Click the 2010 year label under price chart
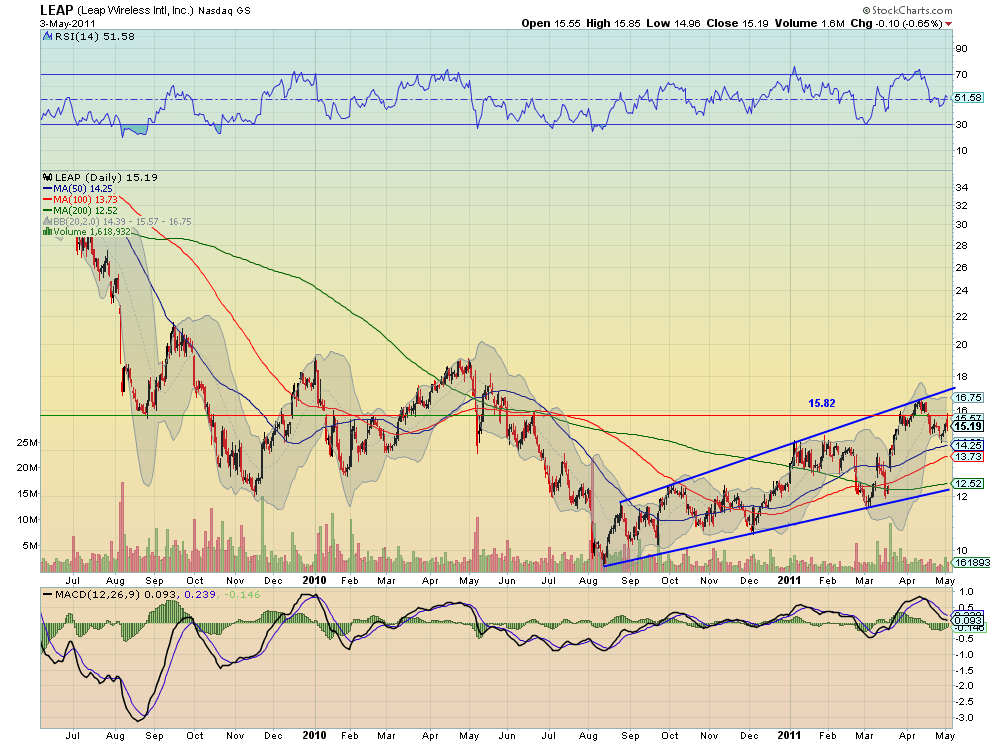 point(314,580)
